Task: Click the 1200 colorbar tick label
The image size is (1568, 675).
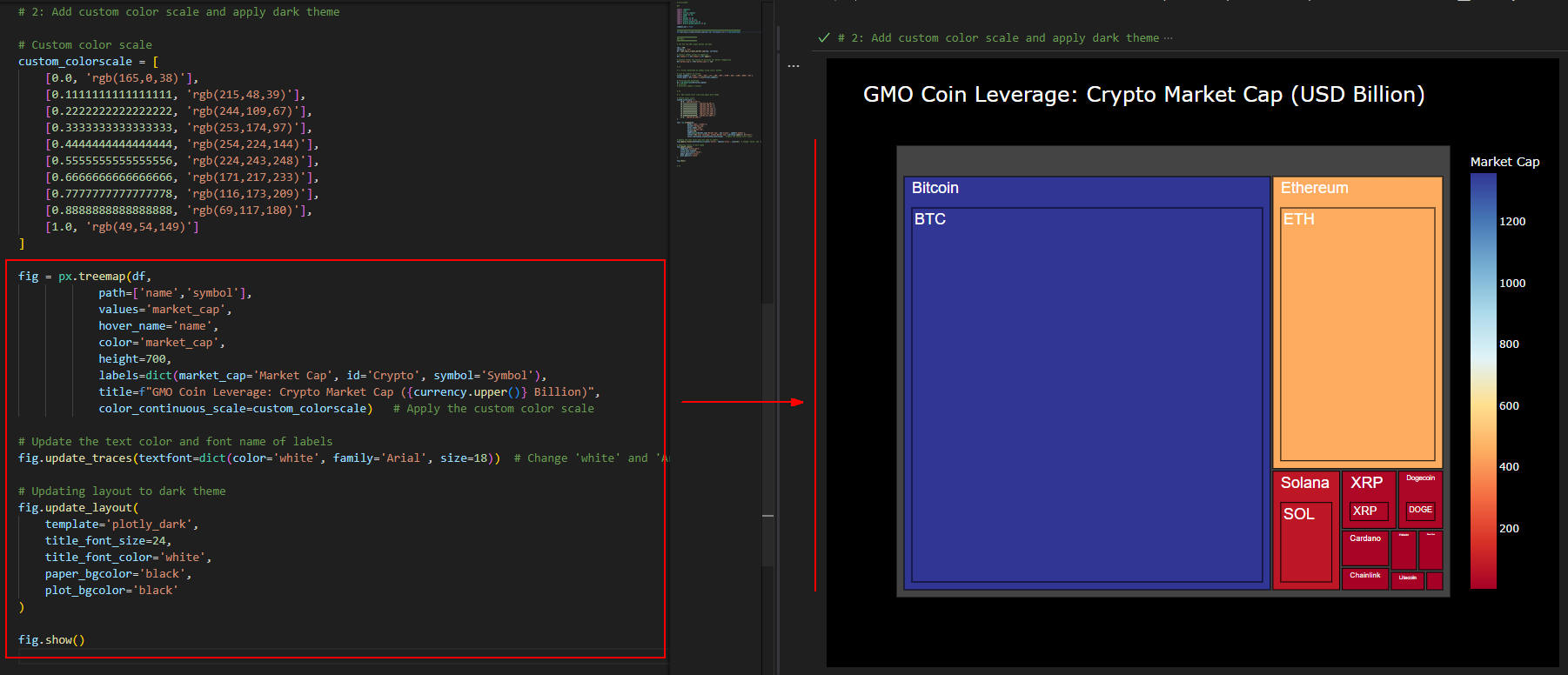Action: click(1512, 222)
